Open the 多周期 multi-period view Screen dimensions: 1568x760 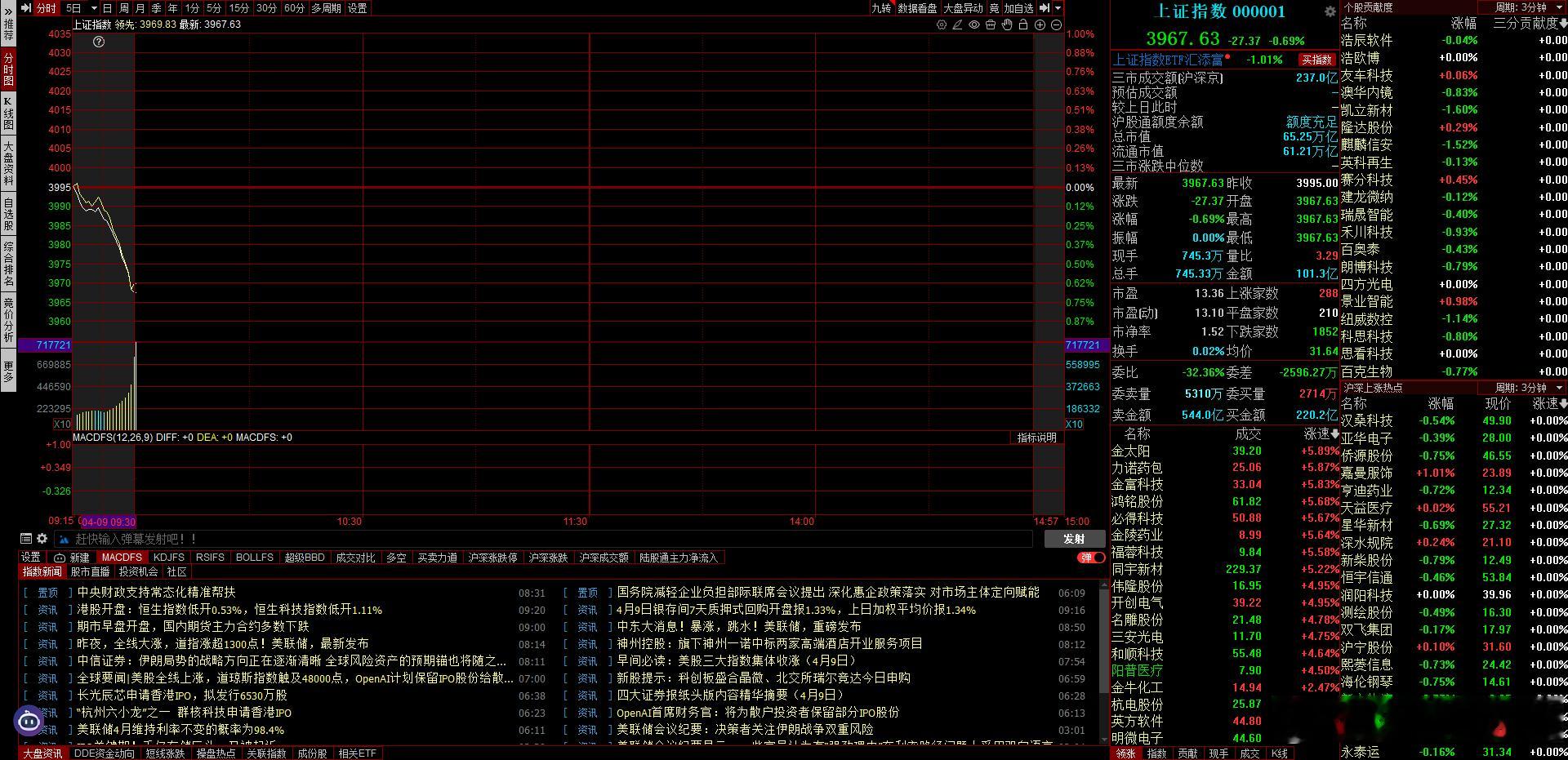pyautogui.click(x=326, y=8)
